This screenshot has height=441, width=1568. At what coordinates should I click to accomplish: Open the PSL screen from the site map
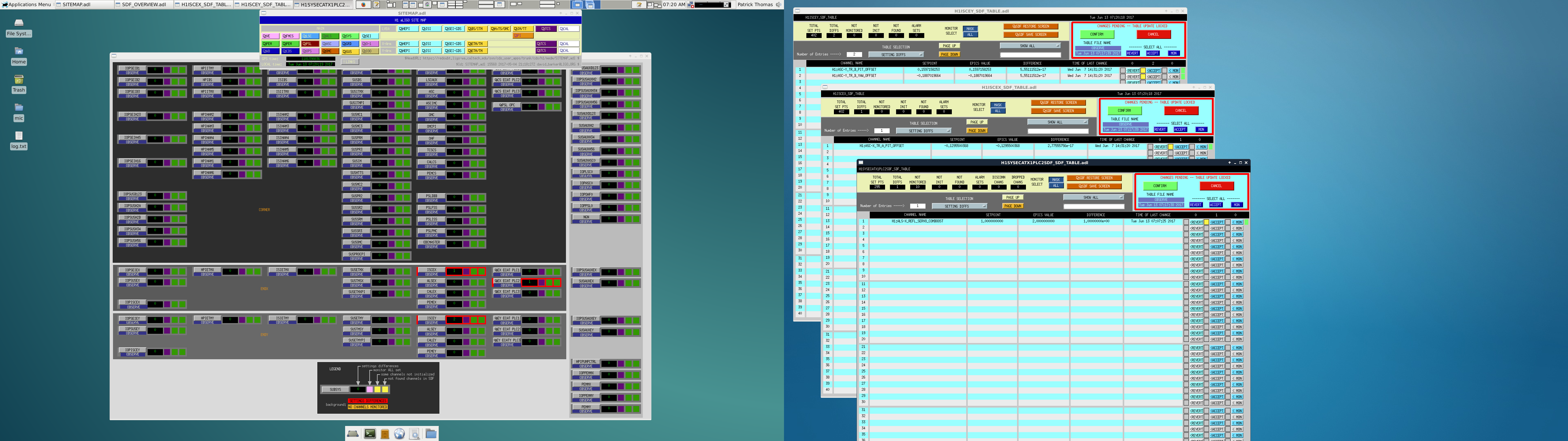[x=311, y=44]
